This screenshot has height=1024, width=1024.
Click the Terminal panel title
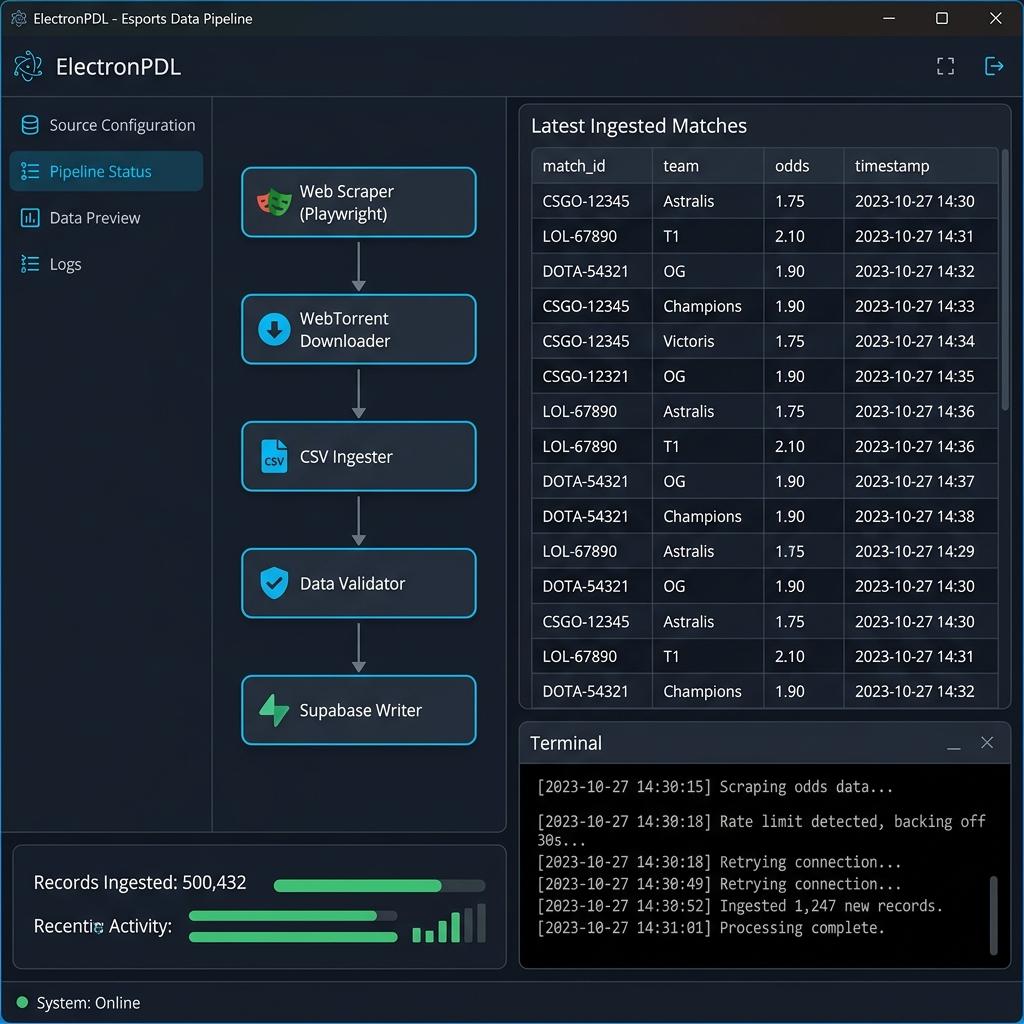(566, 743)
